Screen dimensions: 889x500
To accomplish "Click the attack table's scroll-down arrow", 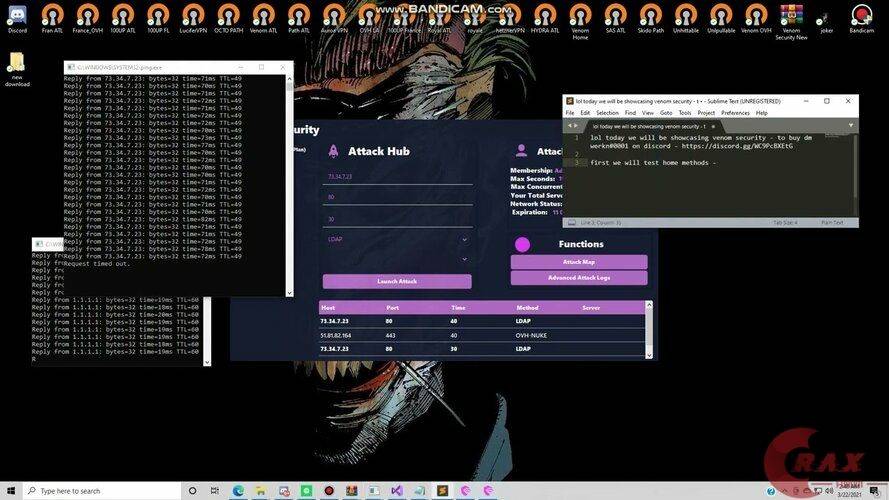I will coord(649,355).
